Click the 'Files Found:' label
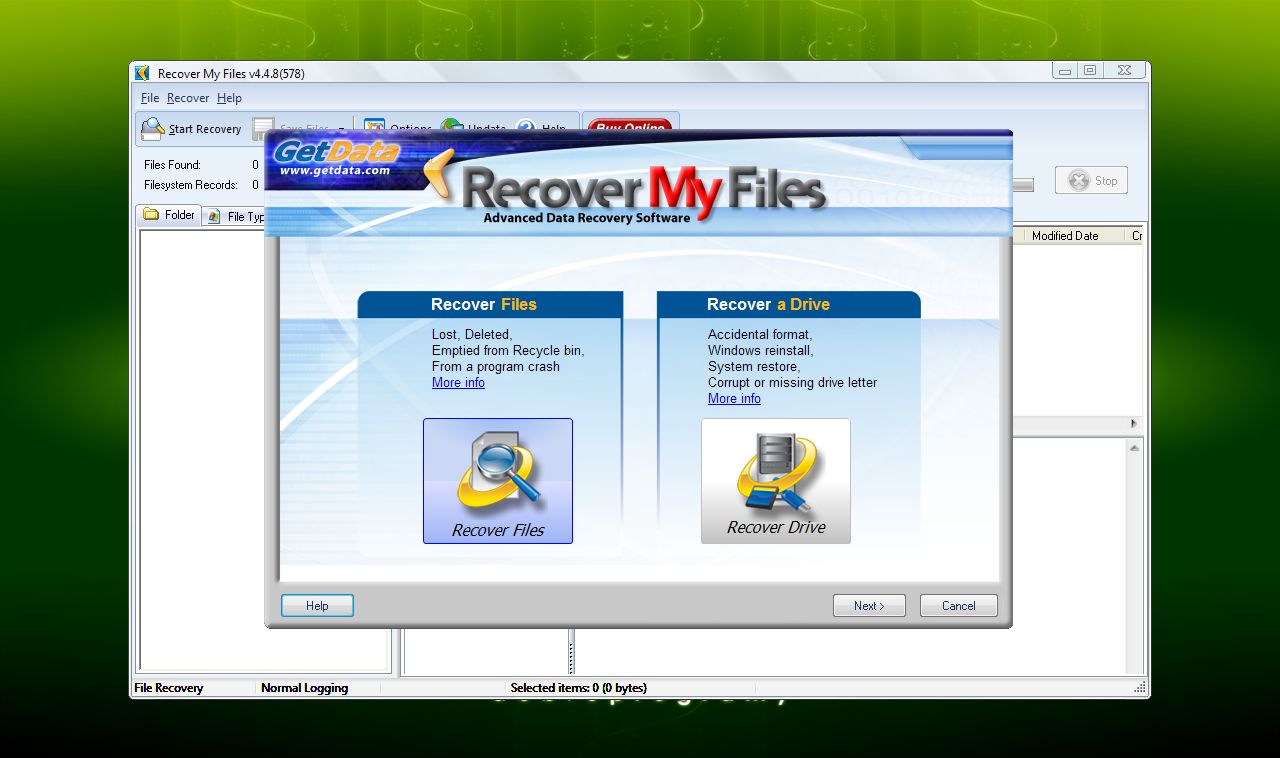This screenshot has width=1280, height=758. pyautogui.click(x=172, y=165)
